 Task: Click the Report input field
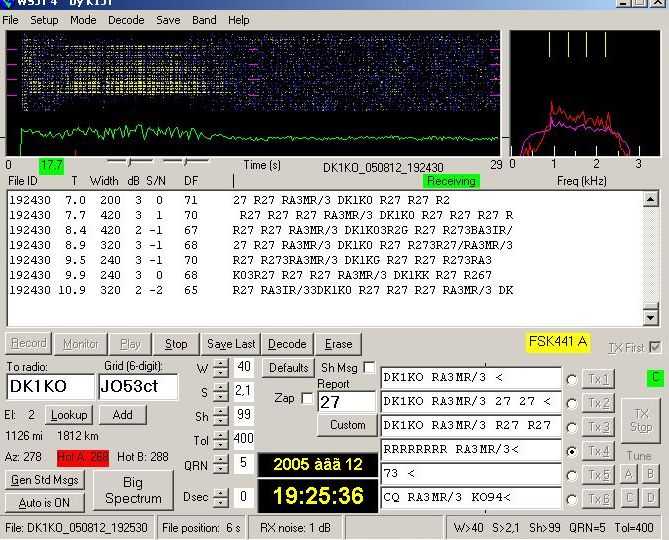(x=347, y=402)
